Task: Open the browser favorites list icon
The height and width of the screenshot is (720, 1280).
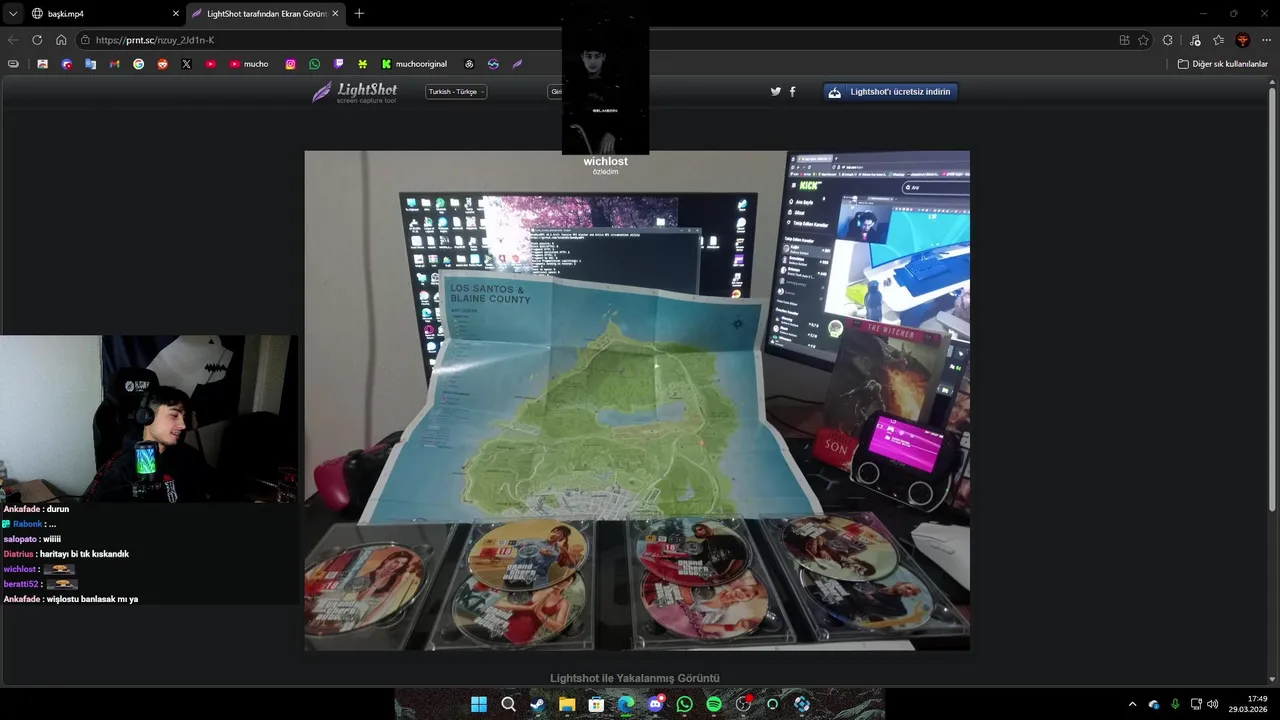Action: point(1218,40)
